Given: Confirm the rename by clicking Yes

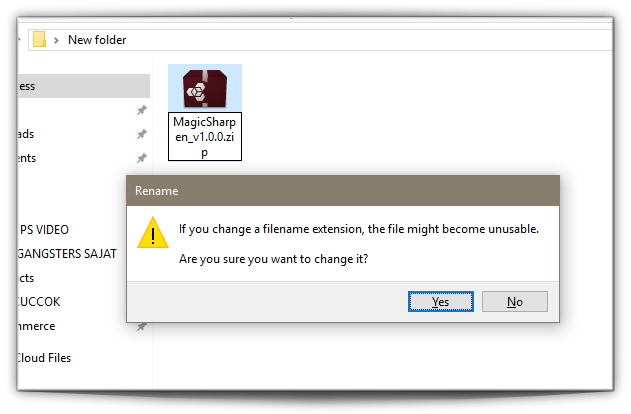Looking at the screenshot, I should point(441,301).
